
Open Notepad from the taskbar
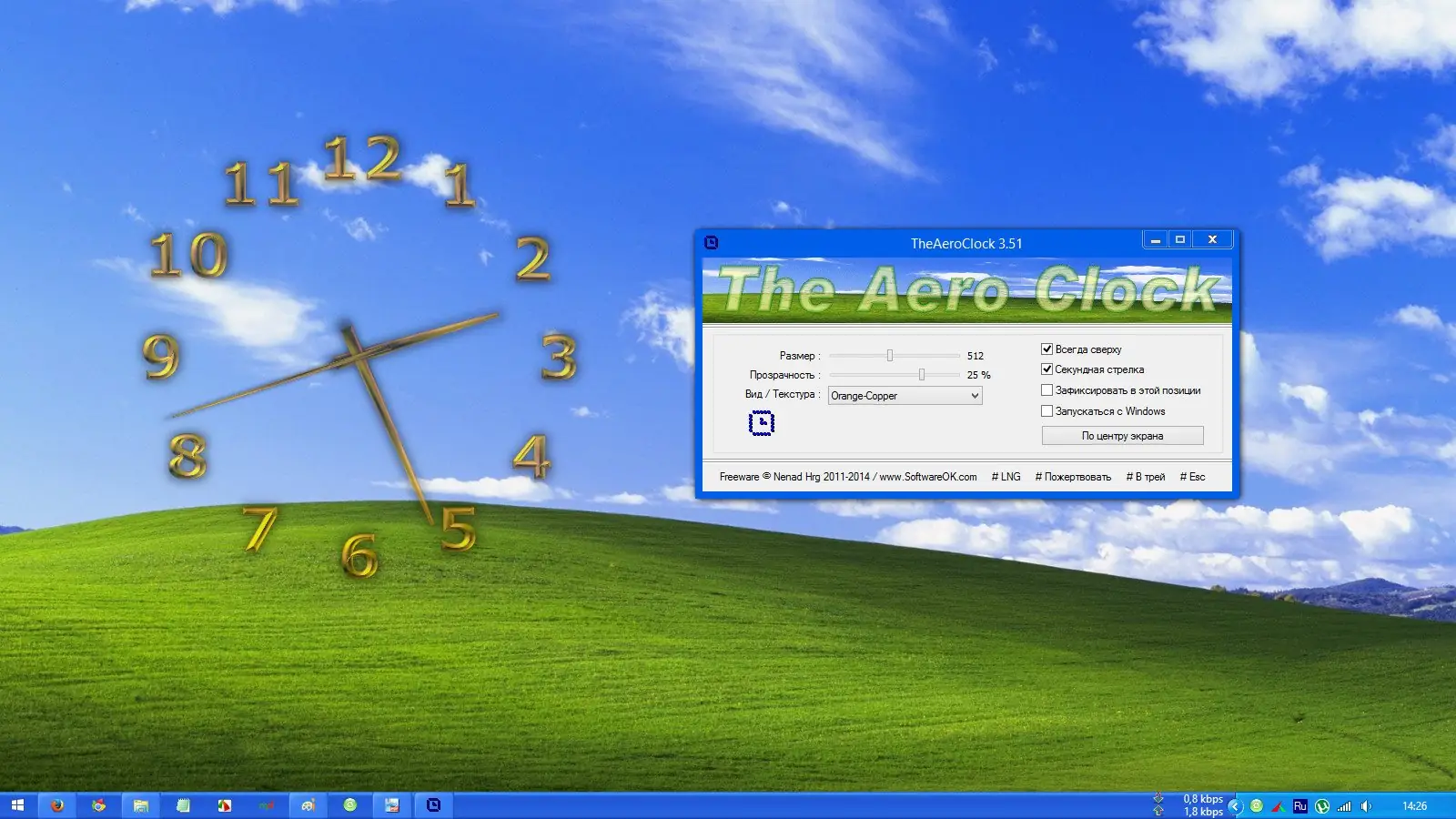(182, 805)
